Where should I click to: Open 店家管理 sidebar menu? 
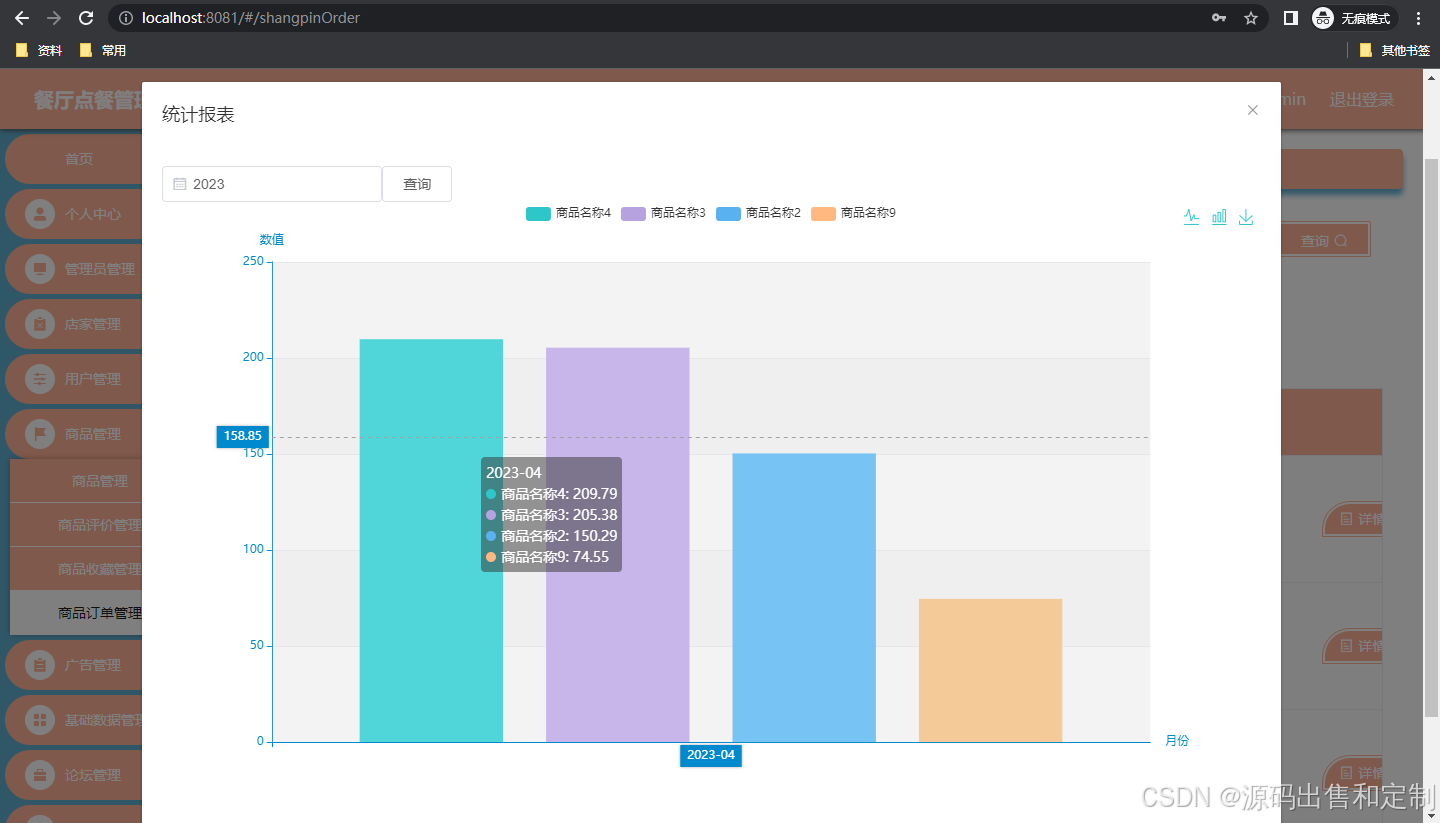click(73, 324)
